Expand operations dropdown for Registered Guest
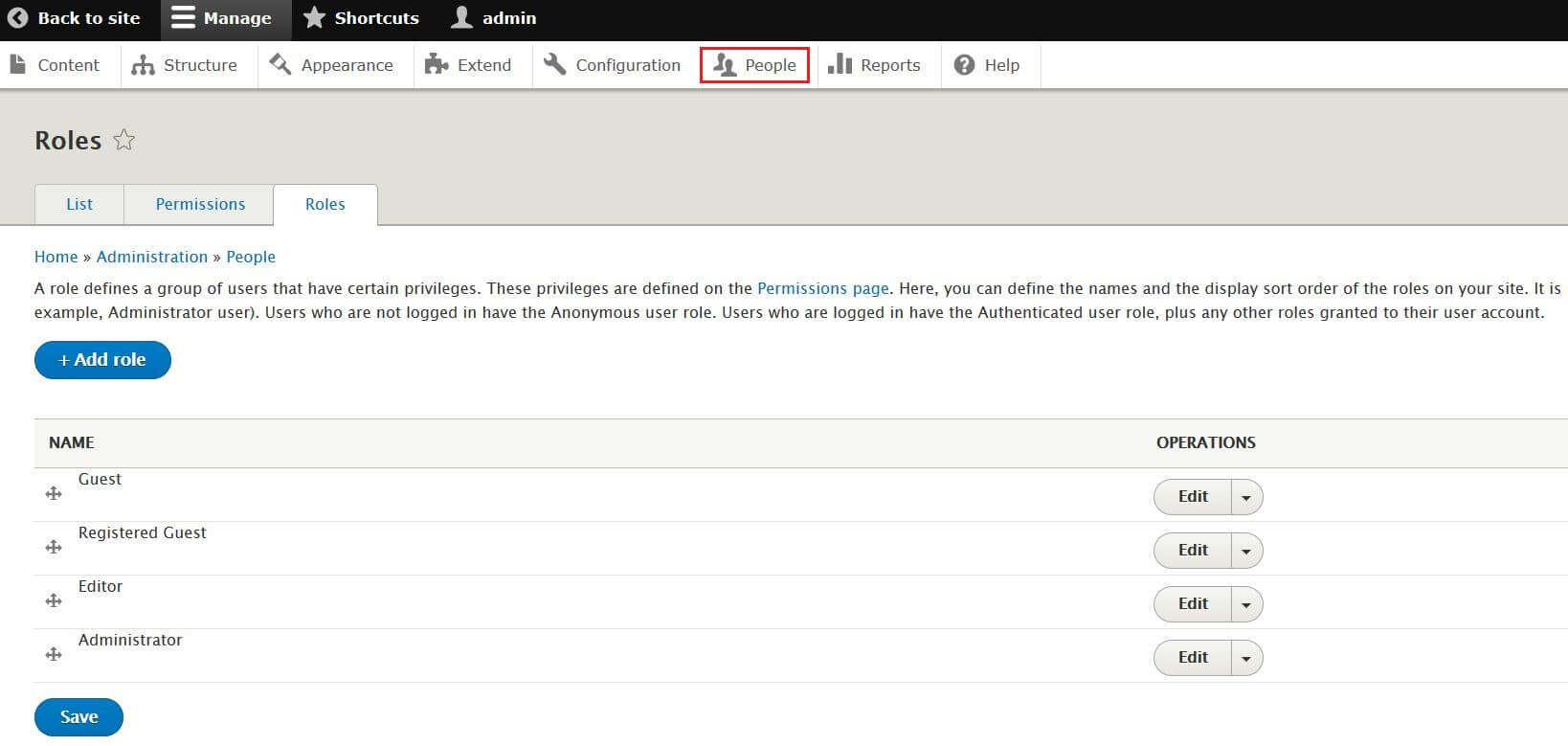 click(x=1245, y=551)
